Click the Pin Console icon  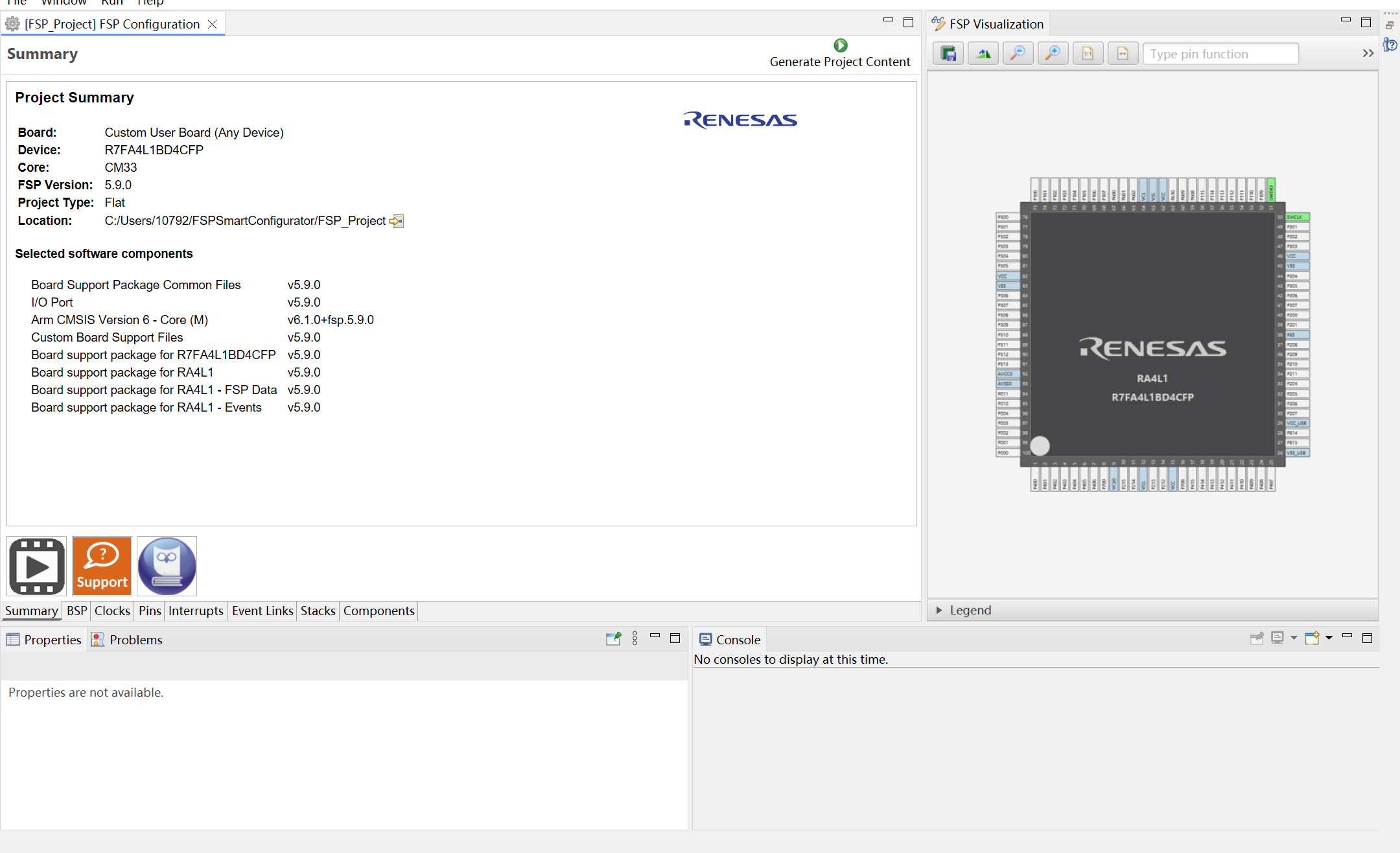point(1257,638)
